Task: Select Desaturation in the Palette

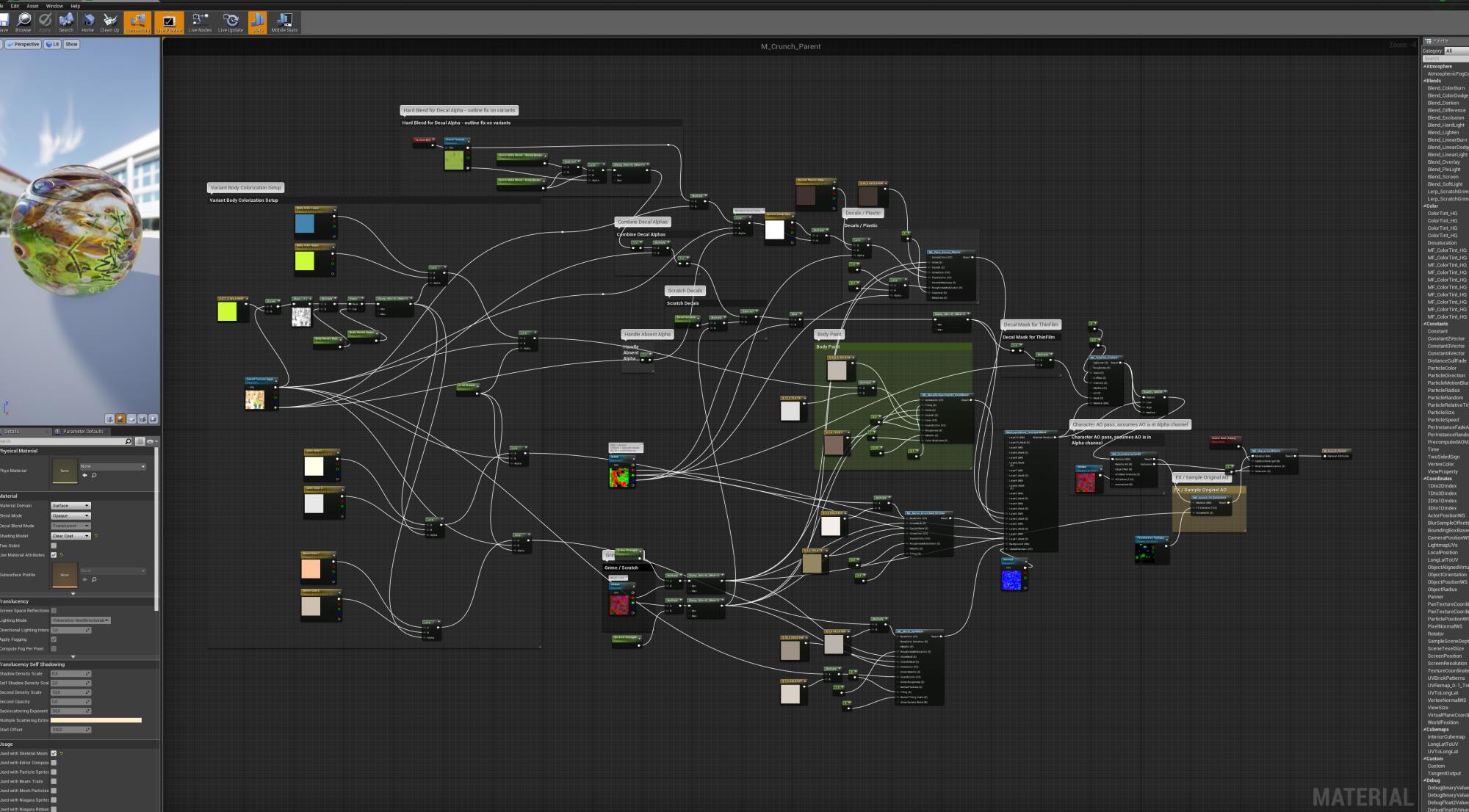Action: (1442, 243)
